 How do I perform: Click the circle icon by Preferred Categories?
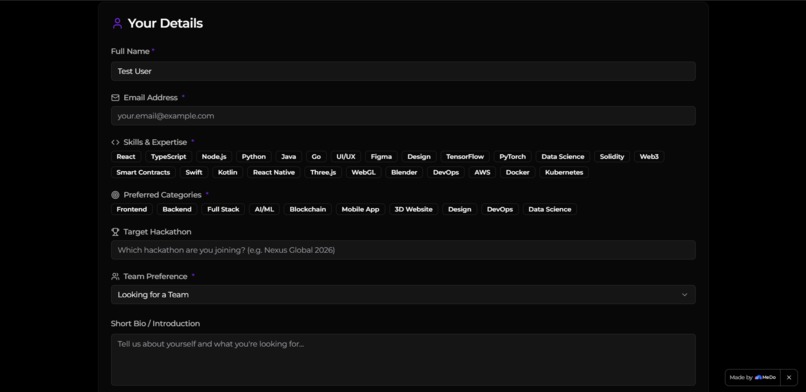(115, 195)
